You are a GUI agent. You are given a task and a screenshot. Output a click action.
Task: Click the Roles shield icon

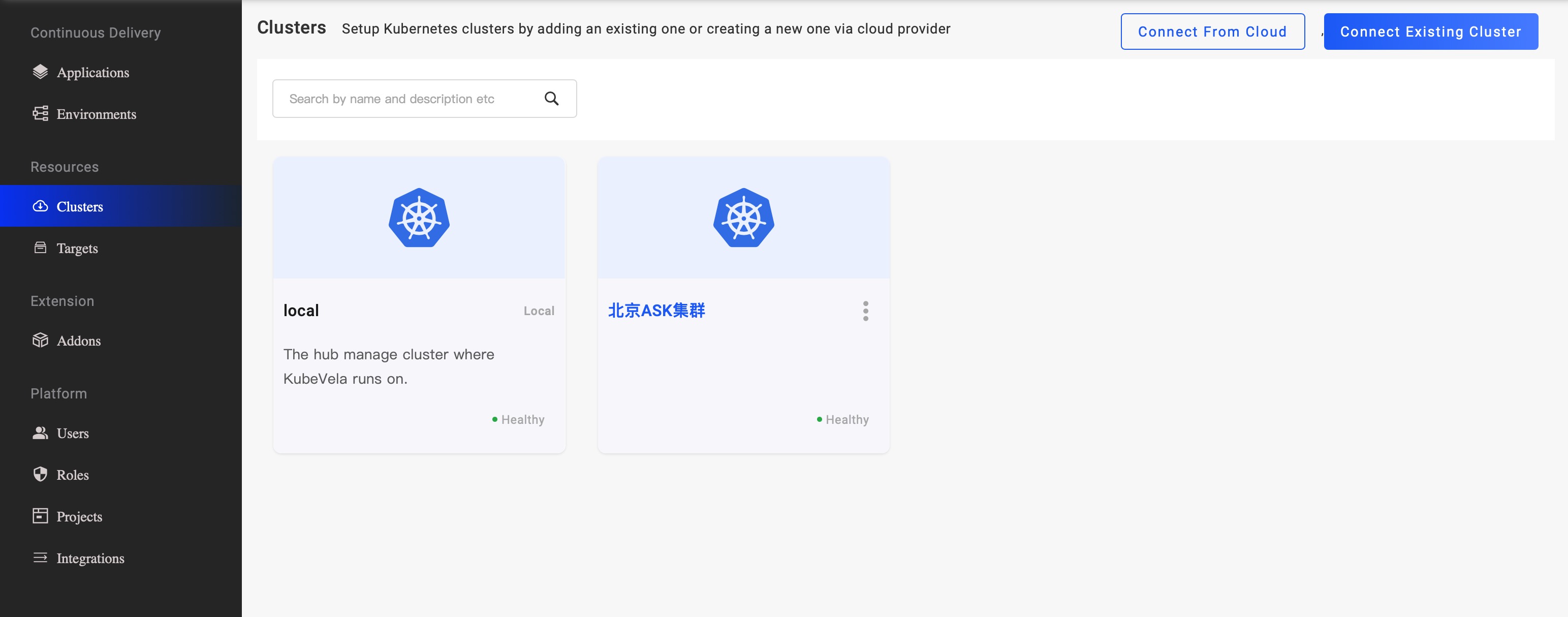40,474
